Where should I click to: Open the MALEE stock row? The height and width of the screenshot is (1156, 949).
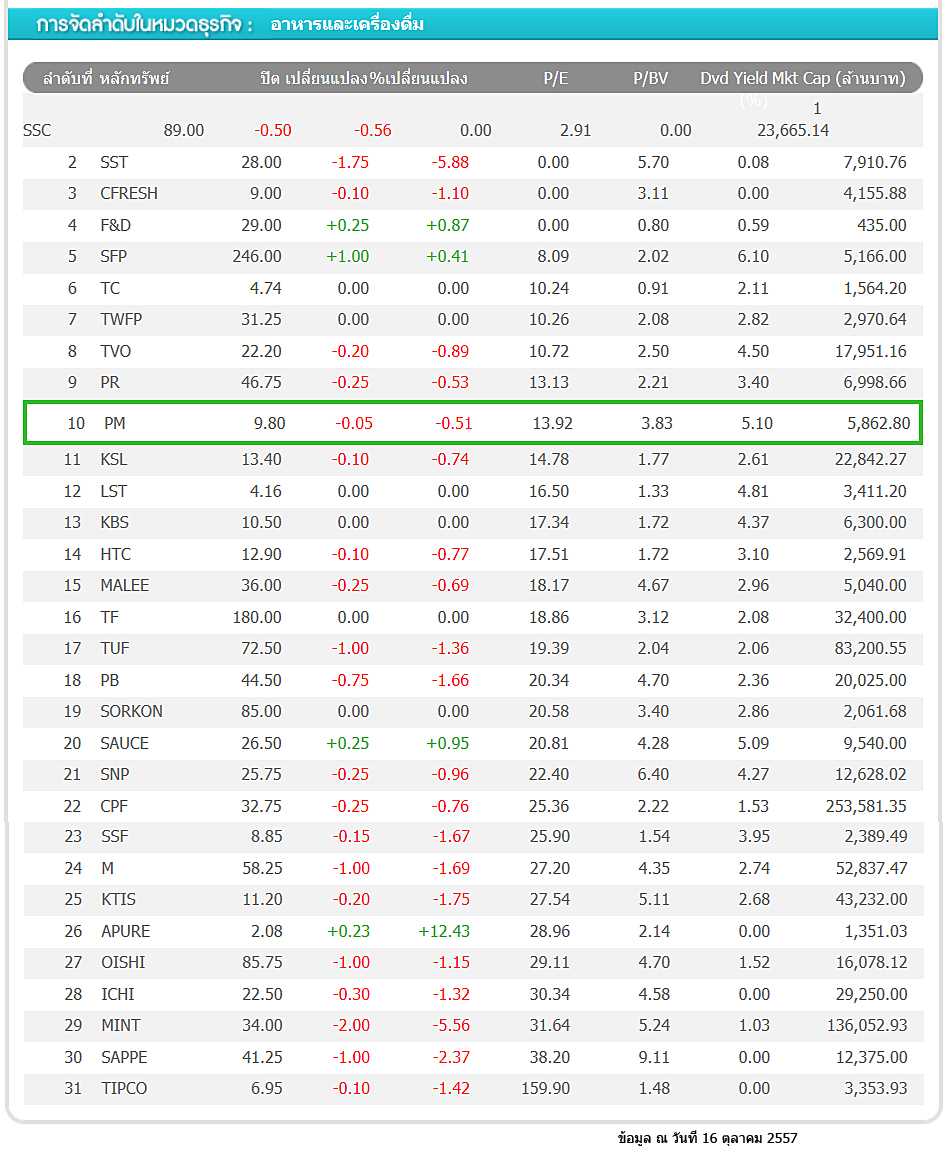tap(124, 585)
